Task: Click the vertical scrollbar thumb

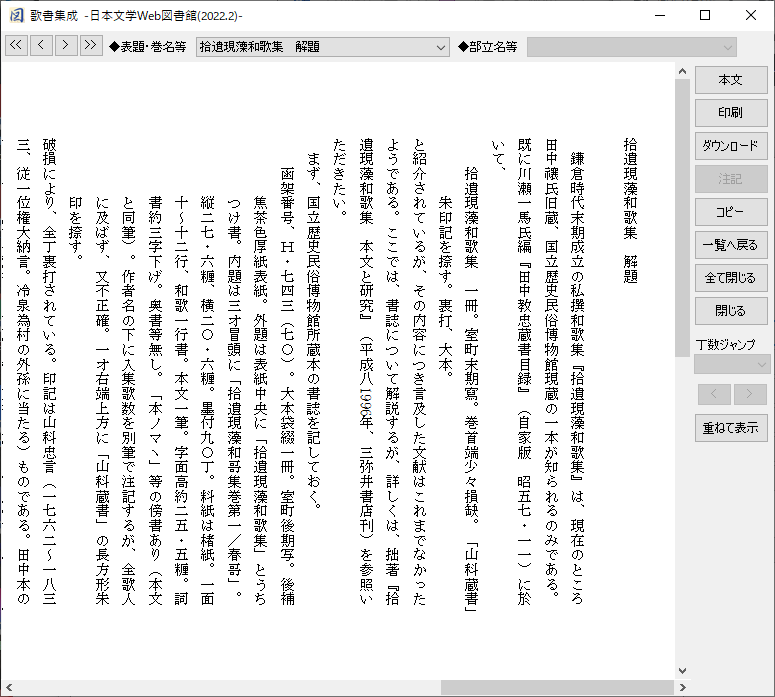Action: click(683, 218)
